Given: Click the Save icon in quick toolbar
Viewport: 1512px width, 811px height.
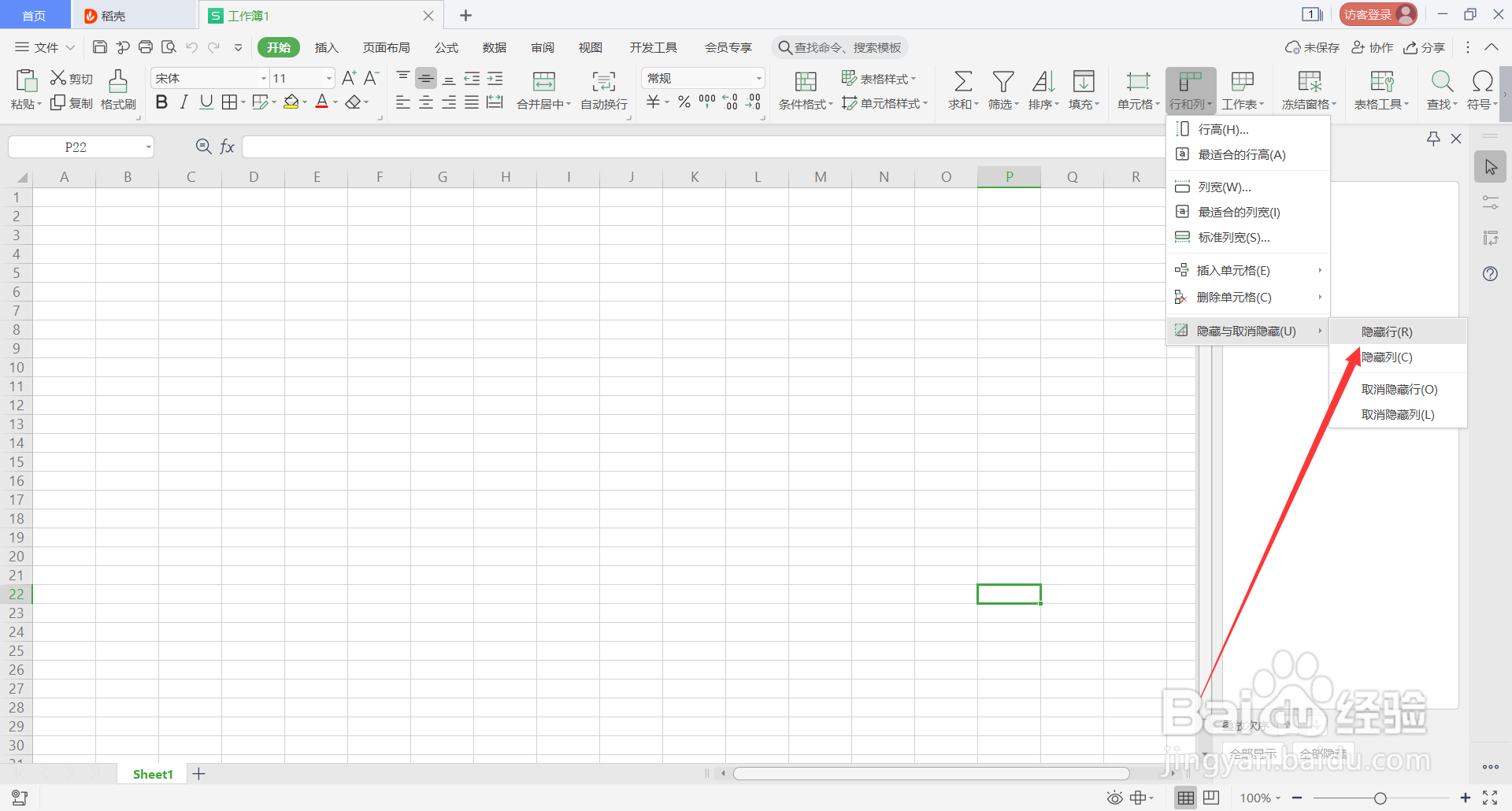Looking at the screenshot, I should [100, 47].
